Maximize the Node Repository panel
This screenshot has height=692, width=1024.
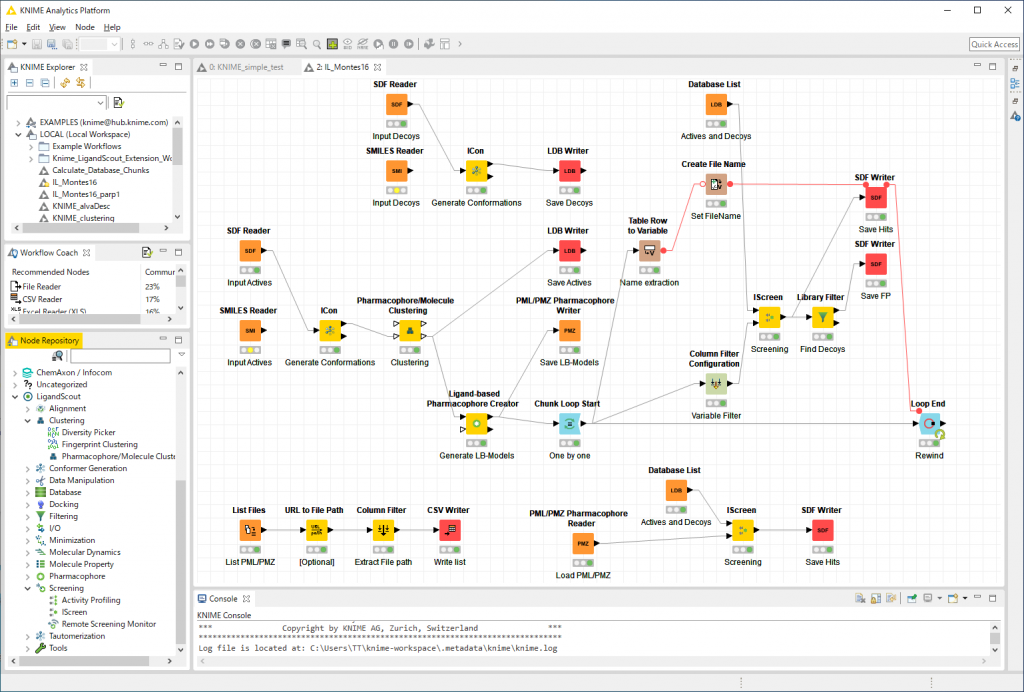click(x=178, y=339)
